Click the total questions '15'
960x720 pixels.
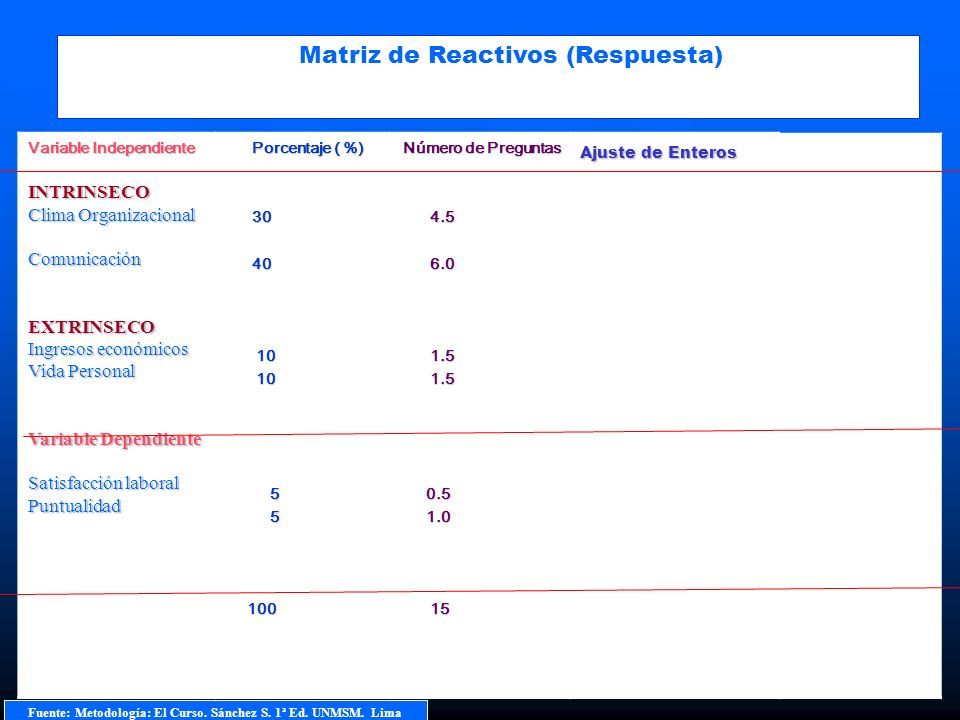pyautogui.click(x=440, y=609)
